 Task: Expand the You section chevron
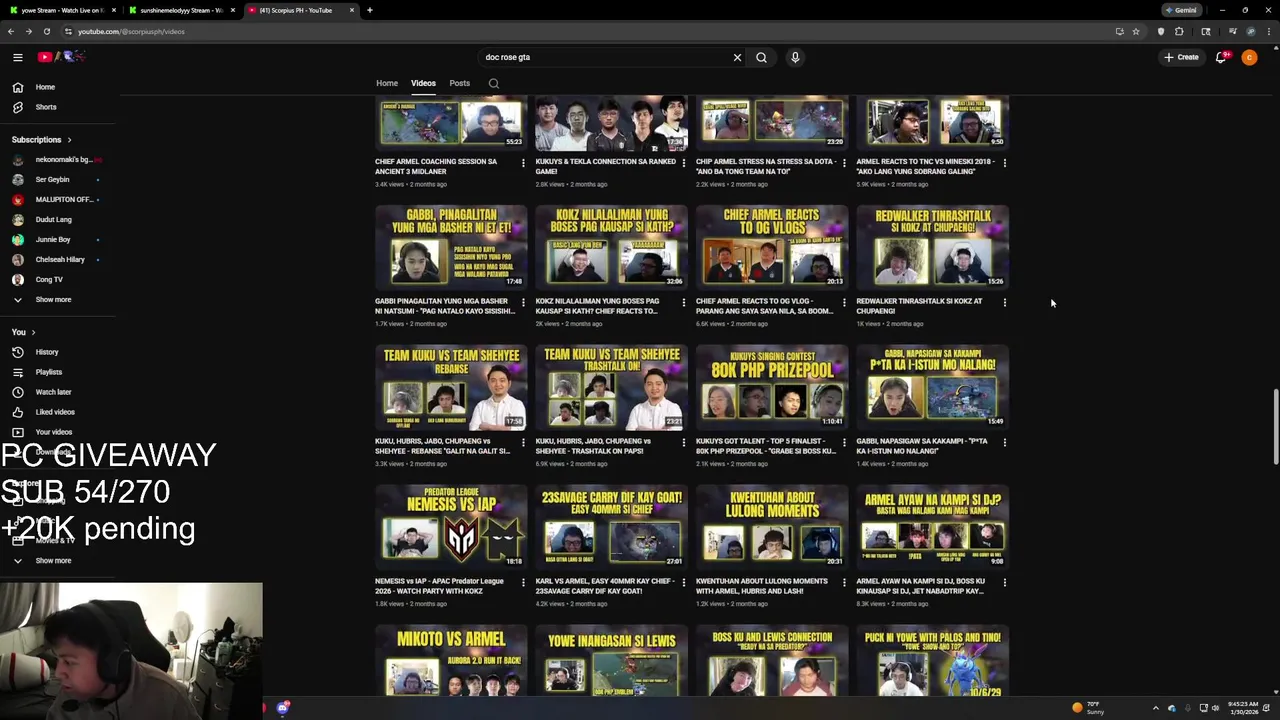[33, 332]
